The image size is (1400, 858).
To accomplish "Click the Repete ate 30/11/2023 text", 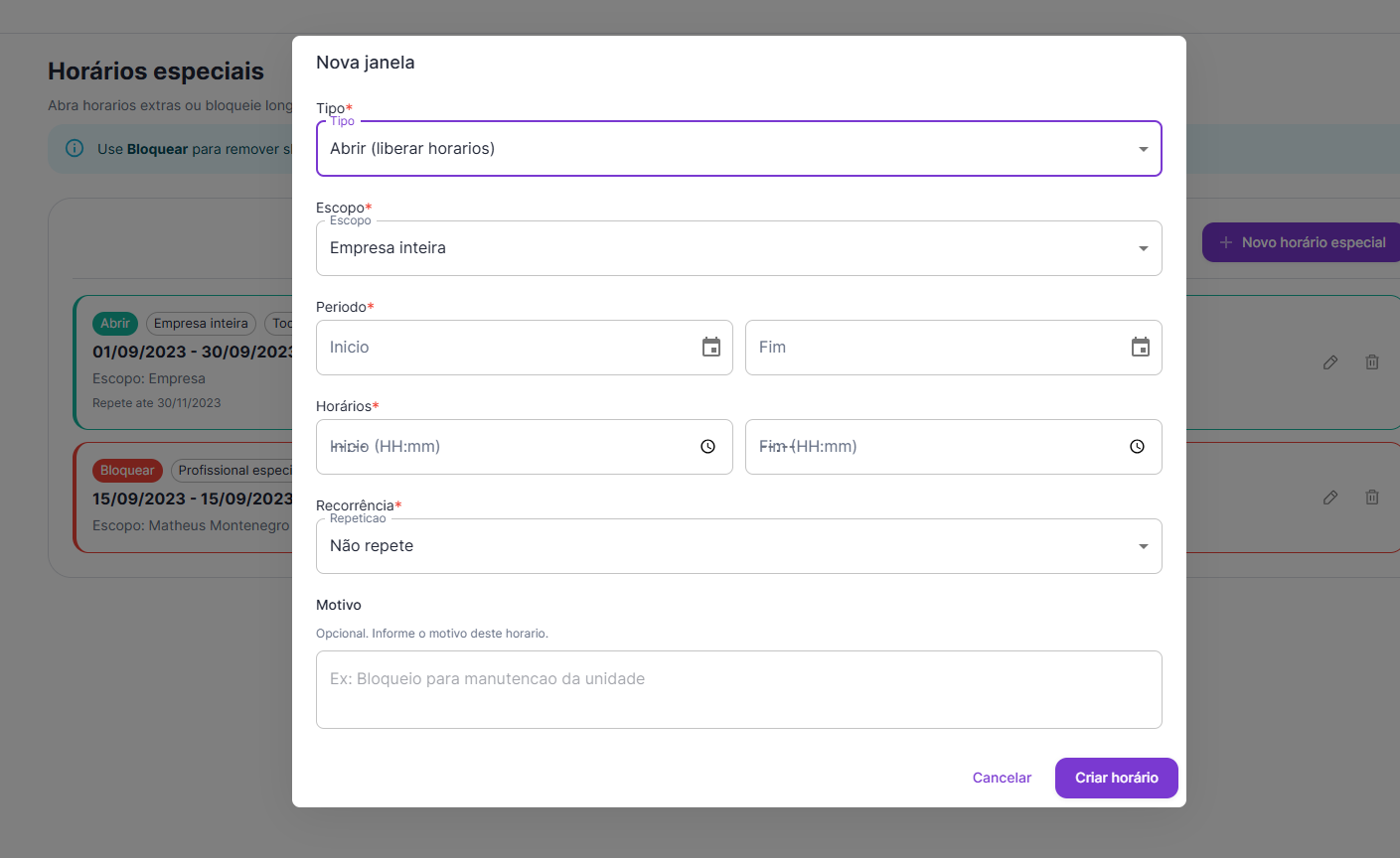I will (157, 403).
